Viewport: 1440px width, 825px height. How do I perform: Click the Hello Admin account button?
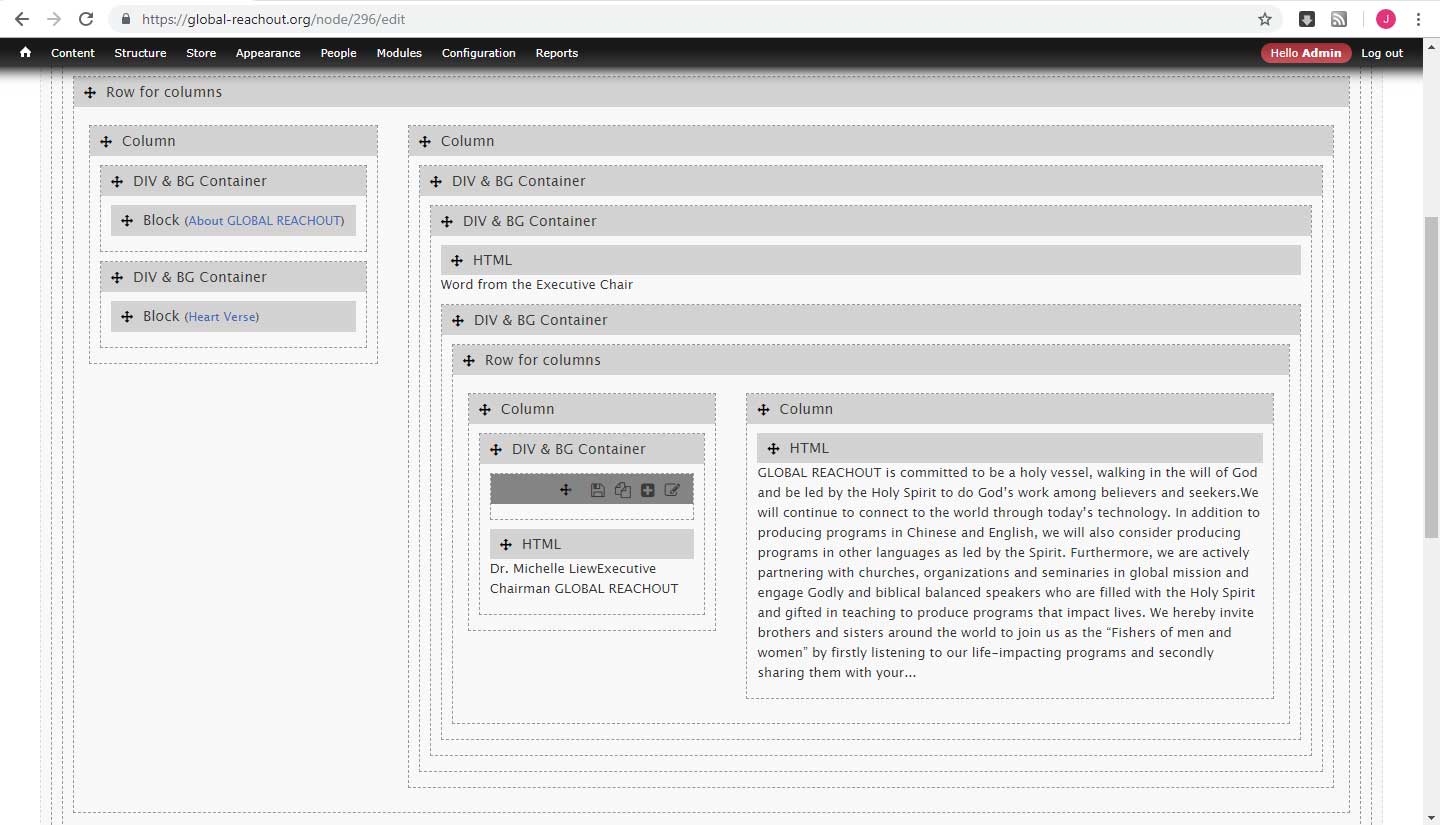1306,53
